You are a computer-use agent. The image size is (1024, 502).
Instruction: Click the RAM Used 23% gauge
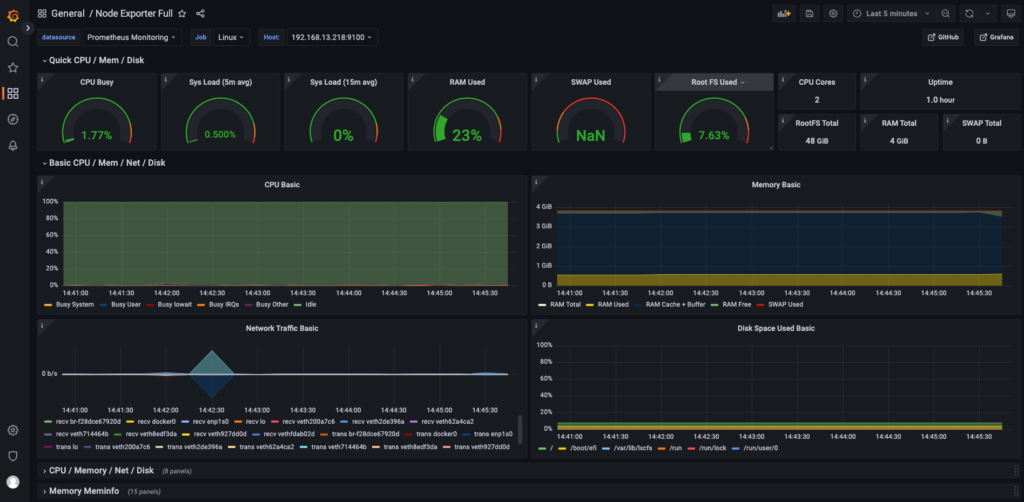click(467, 121)
